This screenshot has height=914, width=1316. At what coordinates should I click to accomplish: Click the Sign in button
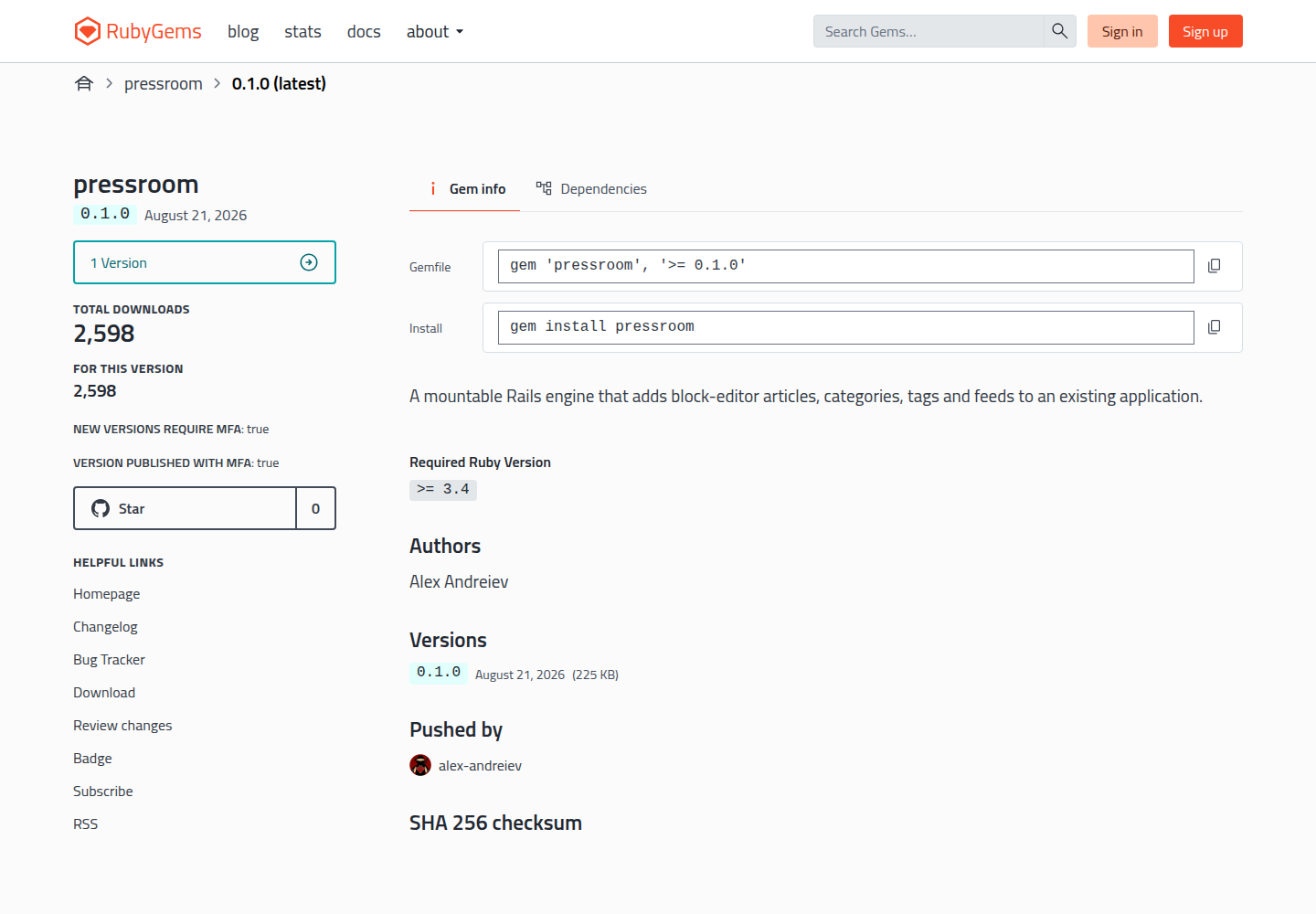coord(1122,31)
